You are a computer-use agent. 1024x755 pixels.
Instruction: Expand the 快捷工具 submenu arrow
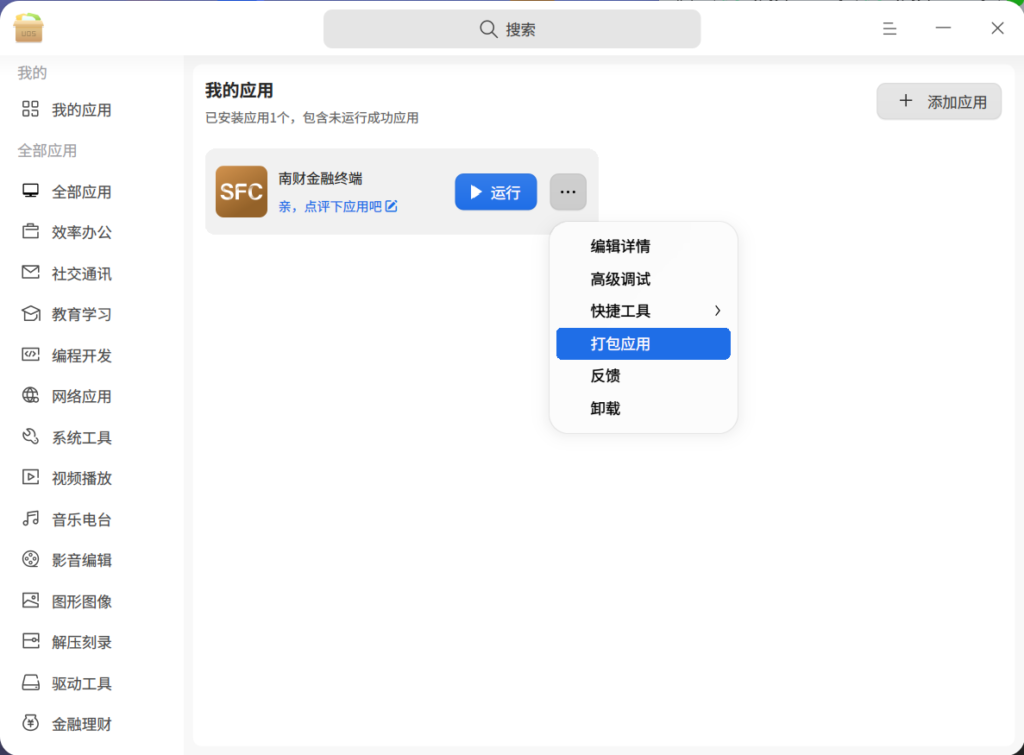coord(717,311)
